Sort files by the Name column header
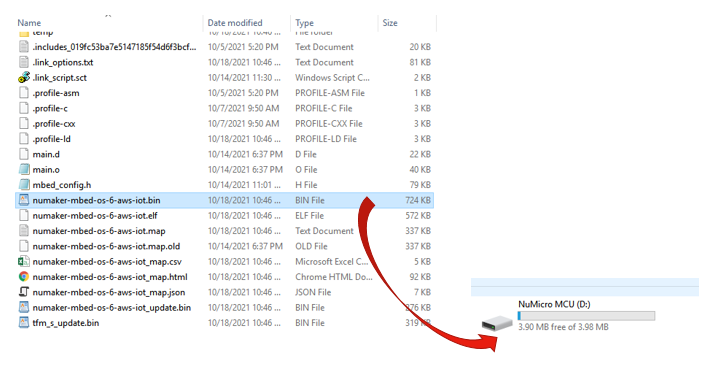 pyautogui.click(x=29, y=23)
